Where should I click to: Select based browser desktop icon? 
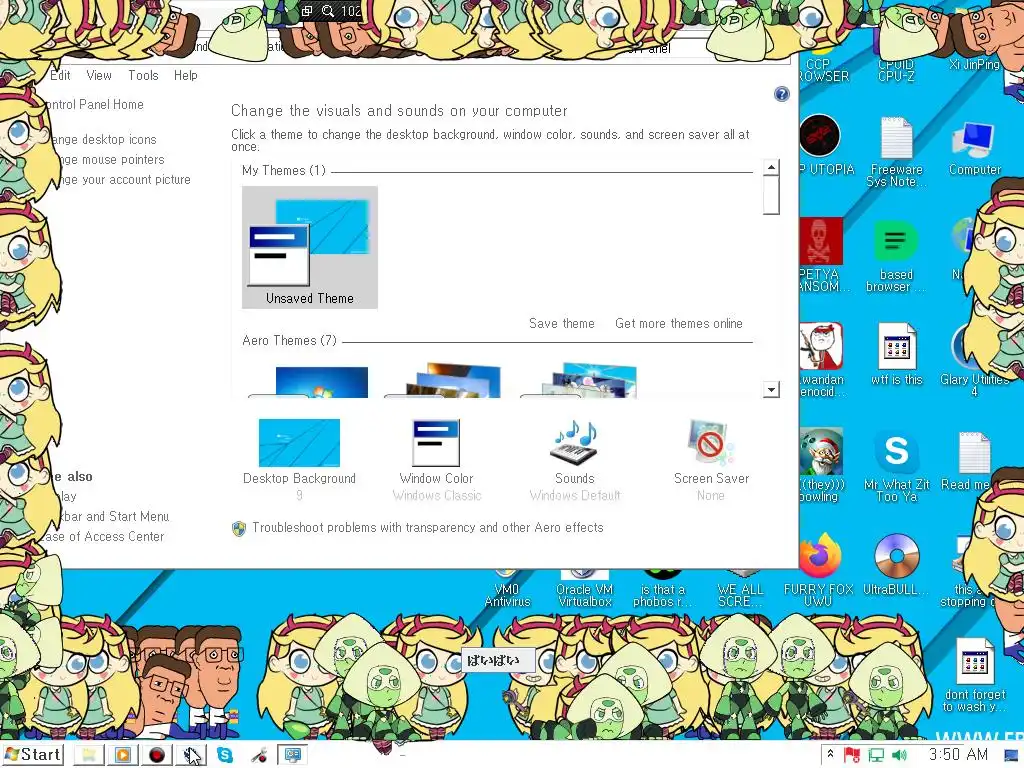click(x=895, y=256)
